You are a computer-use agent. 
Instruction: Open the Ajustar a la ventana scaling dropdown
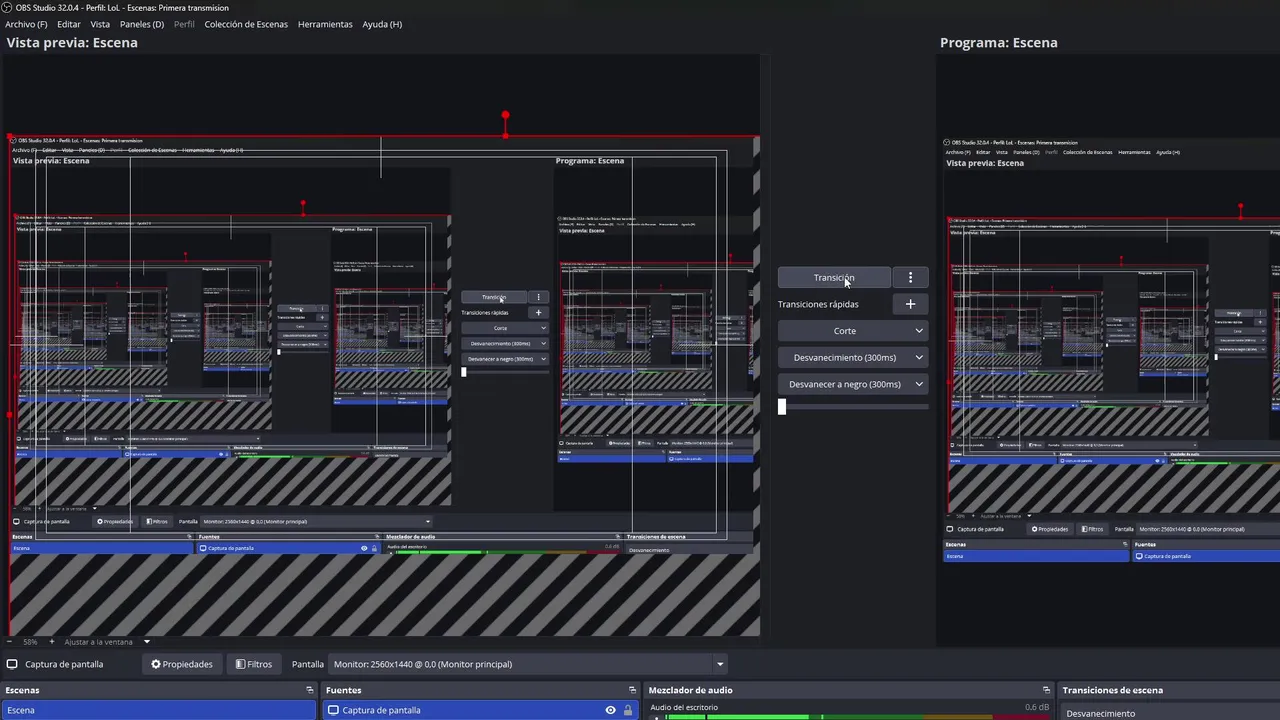pos(107,642)
